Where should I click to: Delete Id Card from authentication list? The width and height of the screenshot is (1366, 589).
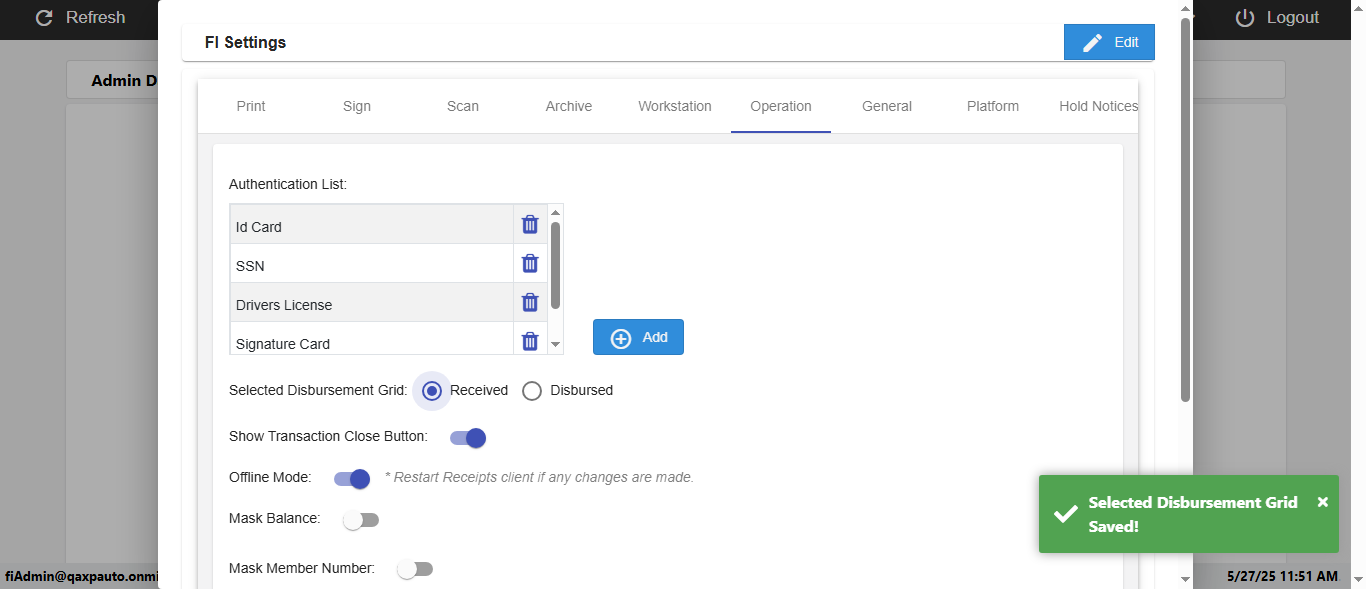530,225
